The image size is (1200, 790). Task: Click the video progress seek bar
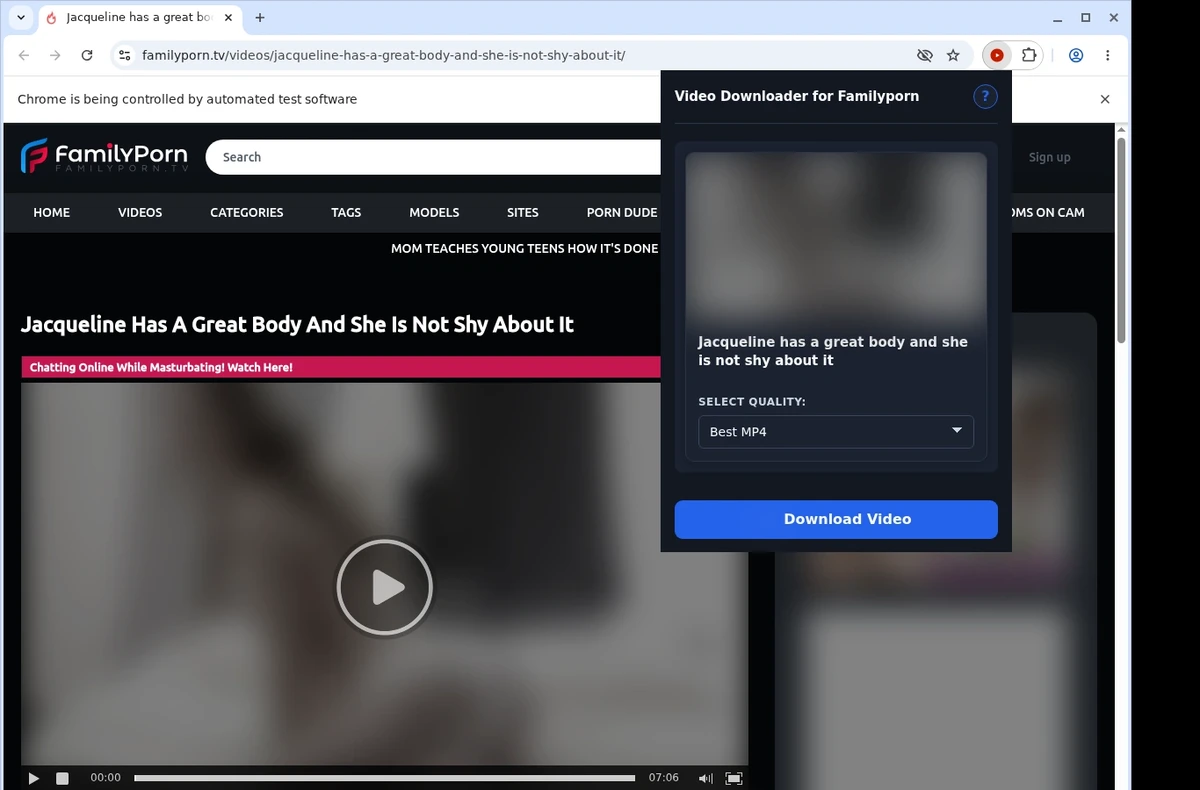(x=385, y=778)
